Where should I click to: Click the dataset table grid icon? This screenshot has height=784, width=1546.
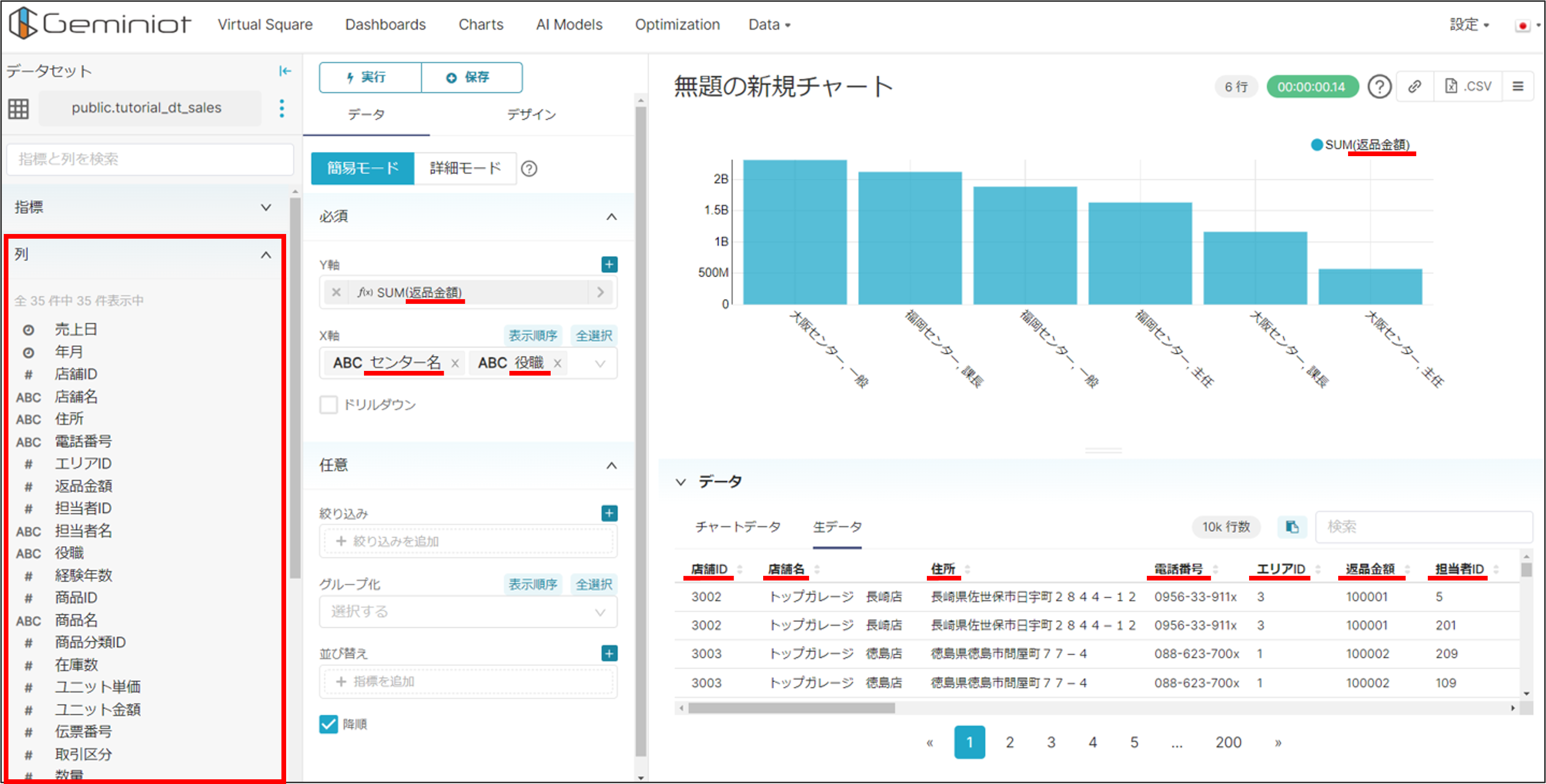pos(18,109)
